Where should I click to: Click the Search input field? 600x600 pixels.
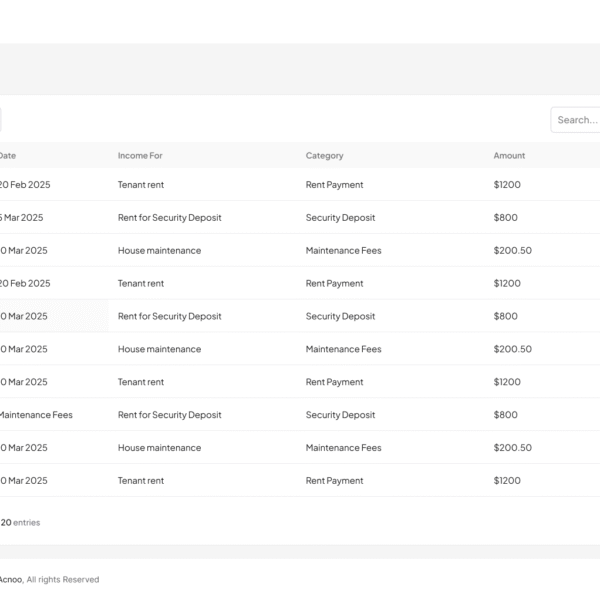tap(576, 120)
